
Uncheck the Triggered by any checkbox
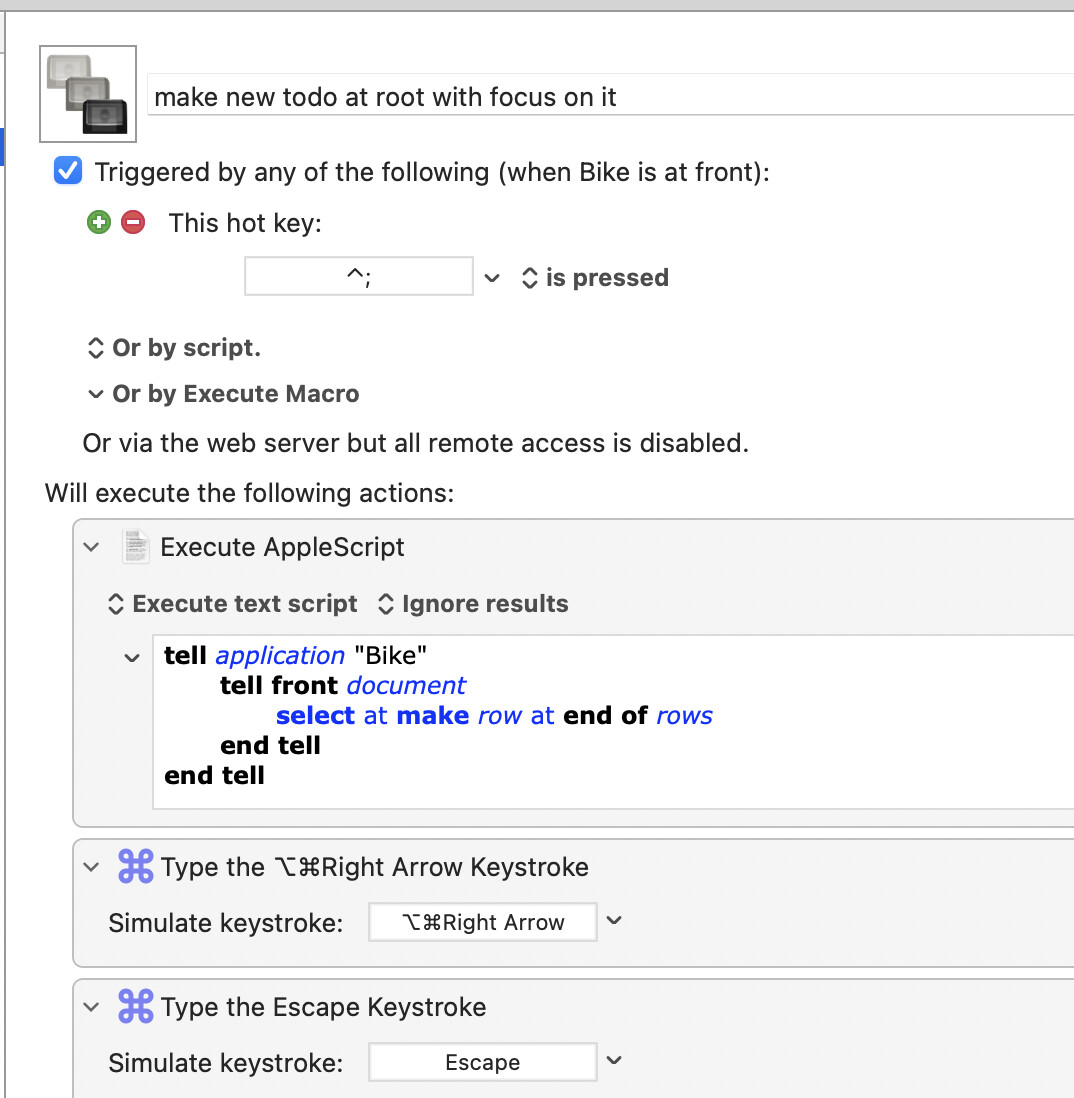68,172
